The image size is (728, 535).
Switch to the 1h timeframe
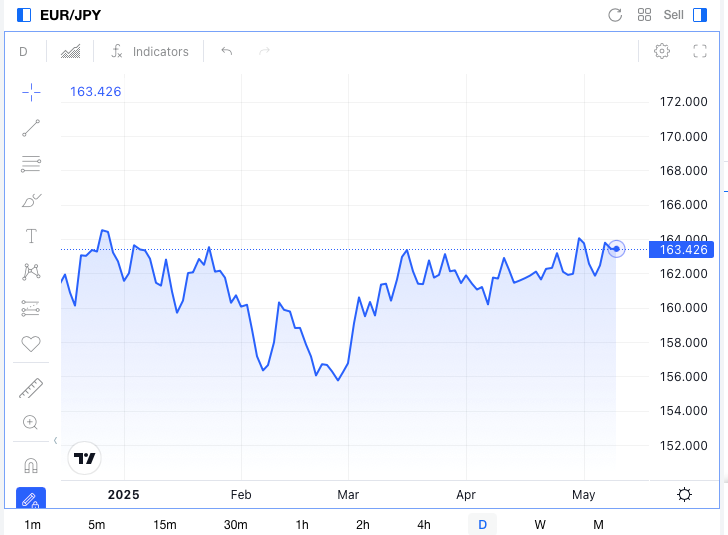302,525
